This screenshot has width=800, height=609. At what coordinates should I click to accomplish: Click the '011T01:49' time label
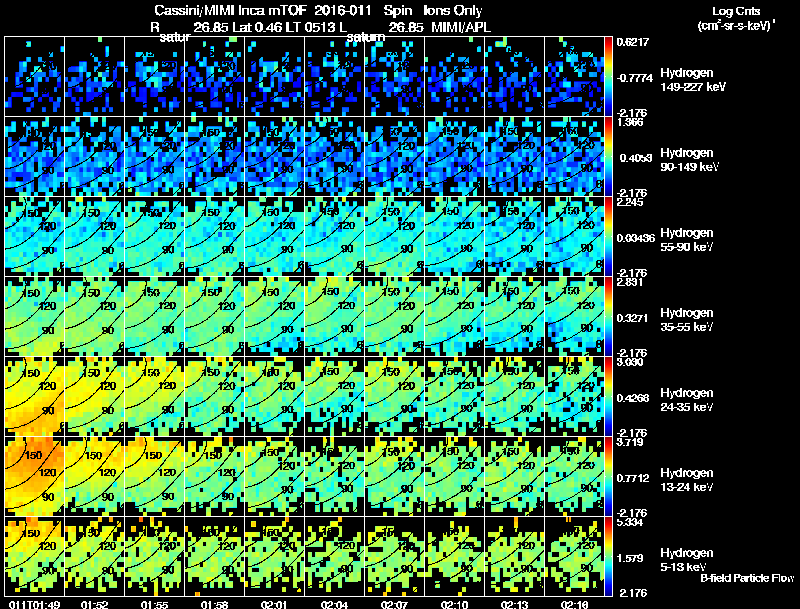point(35,604)
